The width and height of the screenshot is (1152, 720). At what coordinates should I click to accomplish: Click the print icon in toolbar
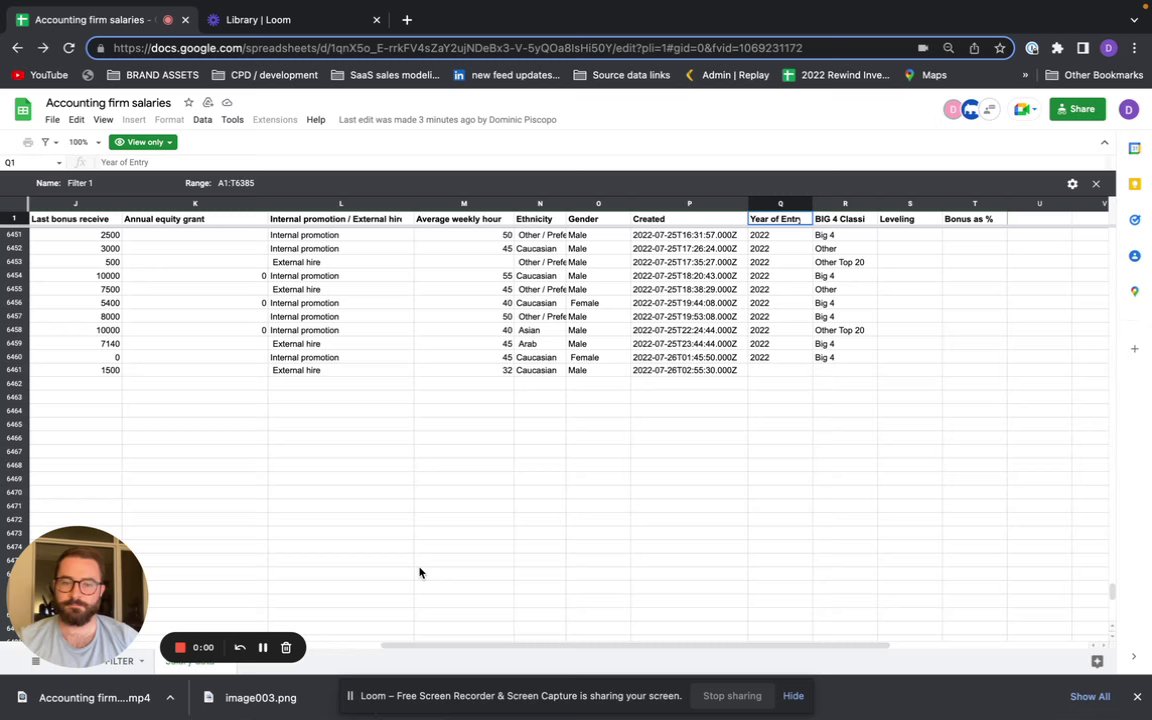pos(28,143)
